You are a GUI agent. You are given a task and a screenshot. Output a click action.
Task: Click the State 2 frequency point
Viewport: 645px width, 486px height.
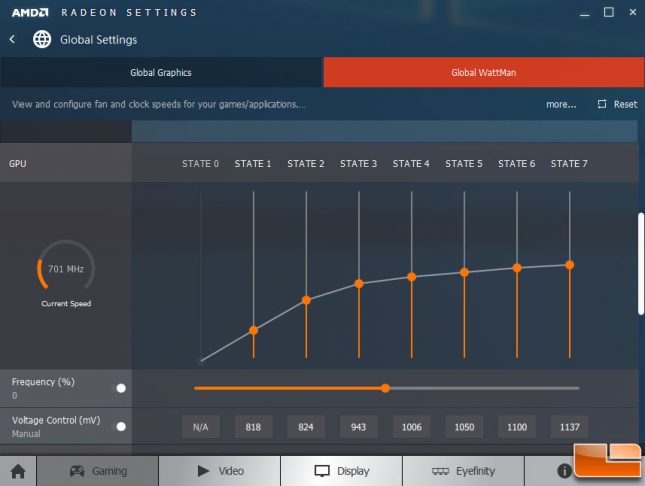306,300
